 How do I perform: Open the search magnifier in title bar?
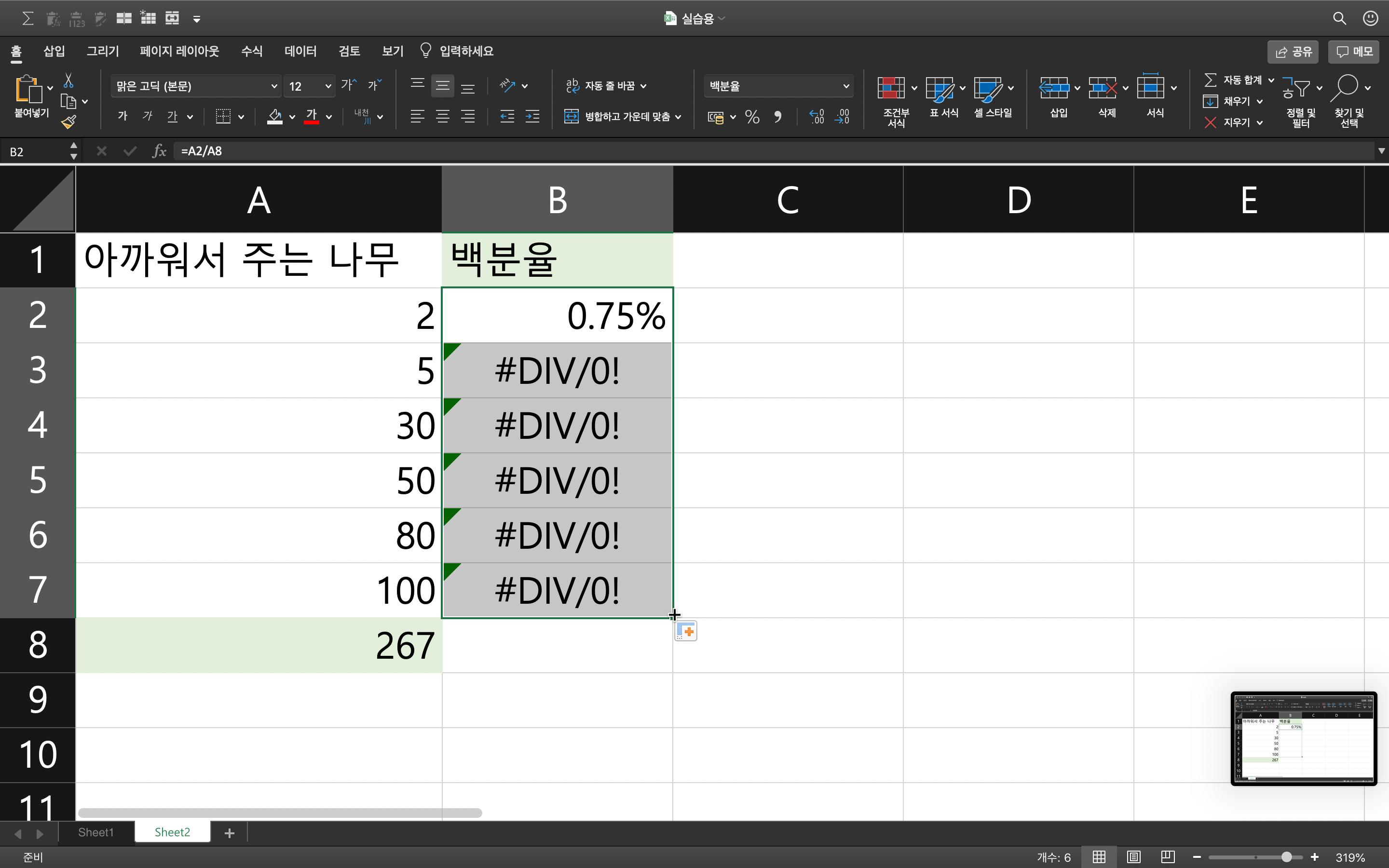tap(1339, 18)
